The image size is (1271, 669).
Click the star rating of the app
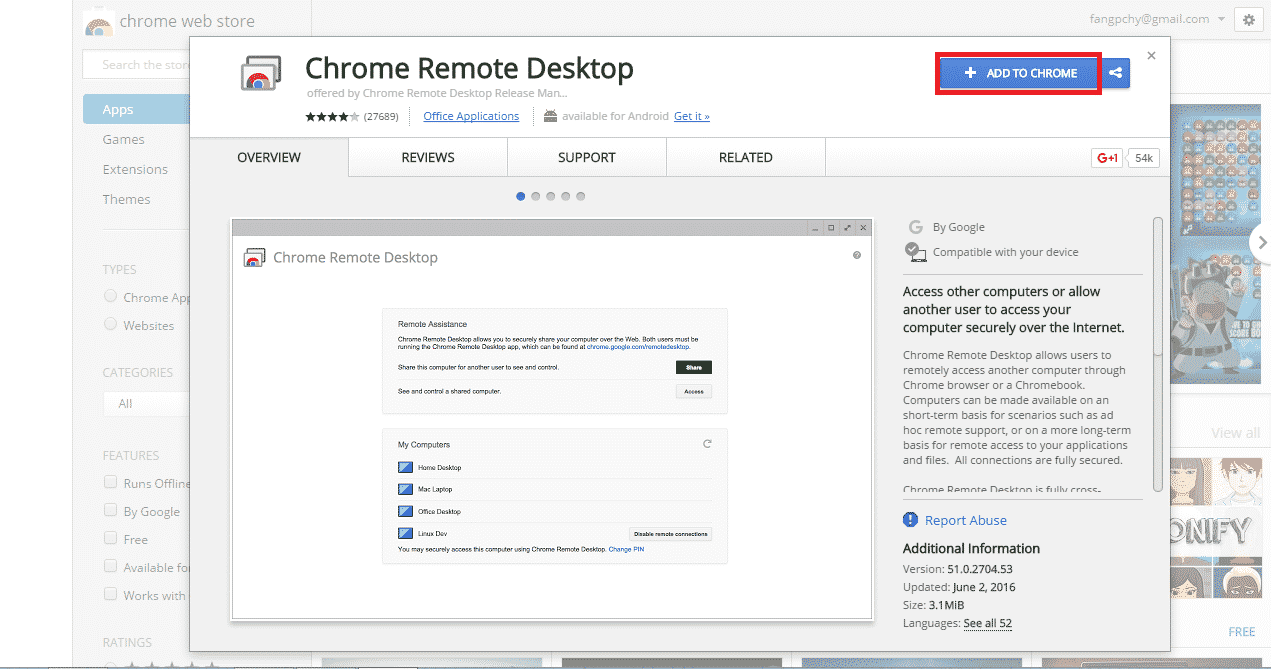[332, 116]
